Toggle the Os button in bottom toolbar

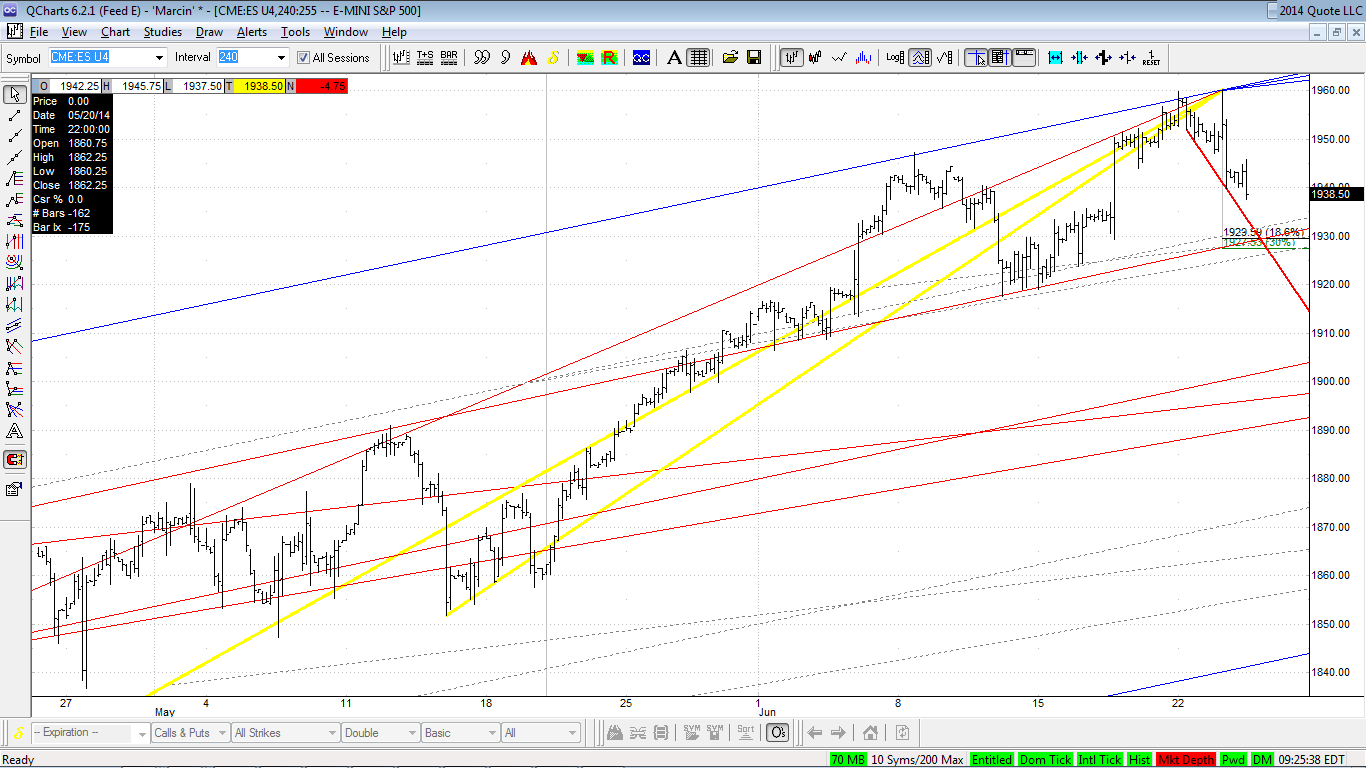point(779,733)
